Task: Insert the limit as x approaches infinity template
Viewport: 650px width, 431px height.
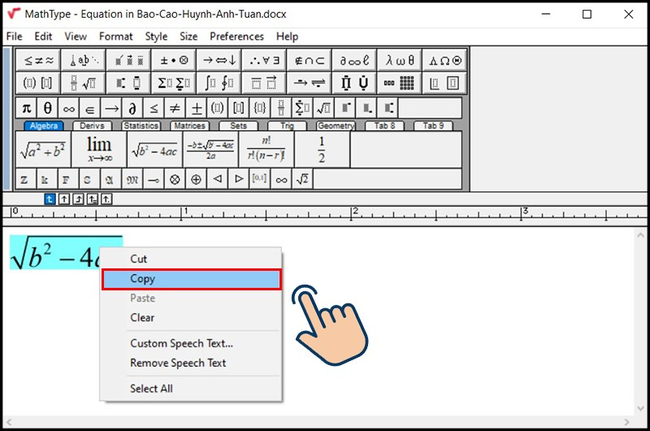Action: [100, 150]
